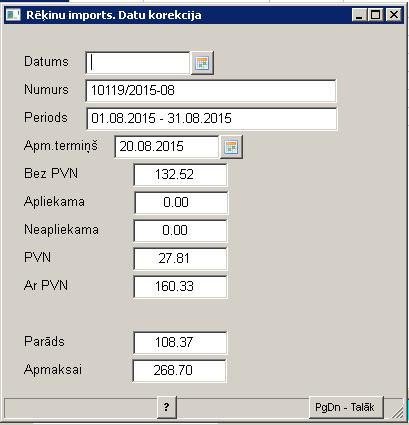Click the PgDn - Talāk button
The width and height of the screenshot is (409, 425).
[x=346, y=407]
